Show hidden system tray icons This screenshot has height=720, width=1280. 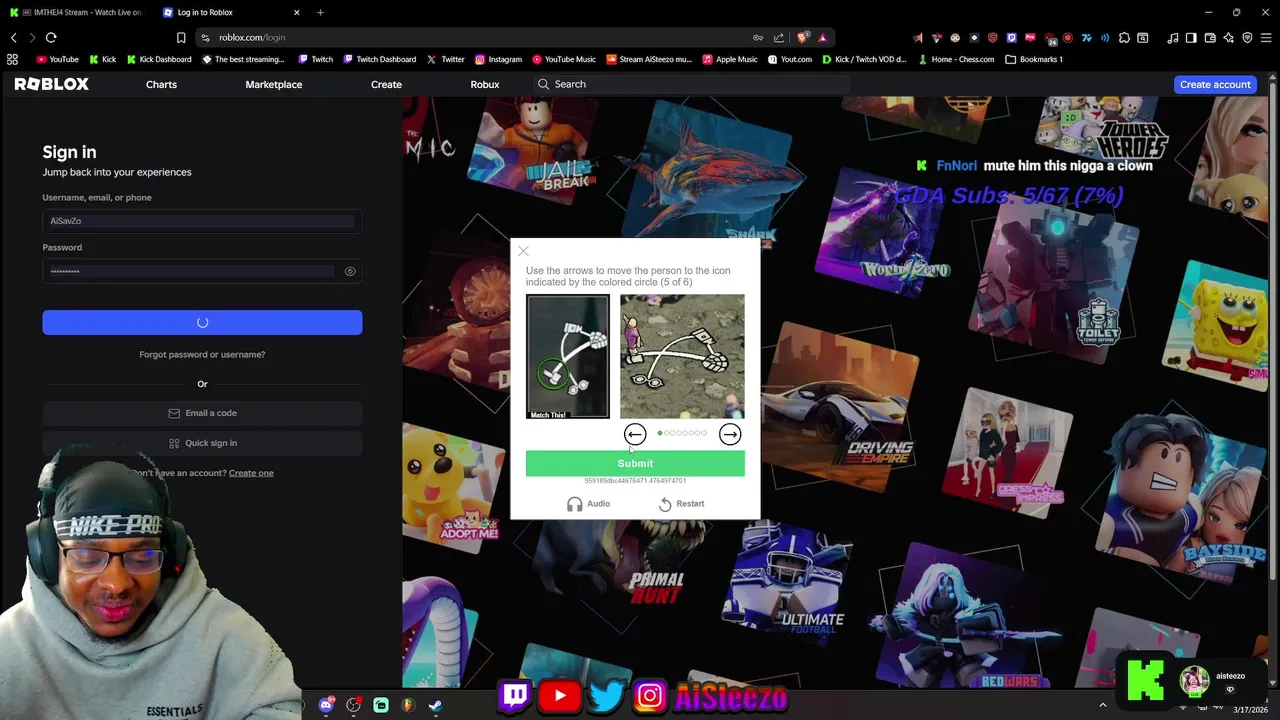pyautogui.click(x=1103, y=705)
